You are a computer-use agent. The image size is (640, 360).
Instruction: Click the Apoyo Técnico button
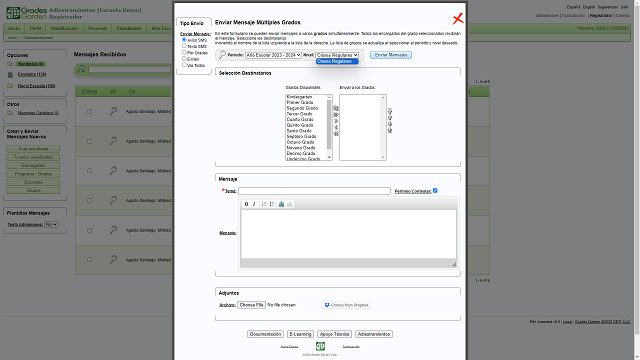pos(334,334)
